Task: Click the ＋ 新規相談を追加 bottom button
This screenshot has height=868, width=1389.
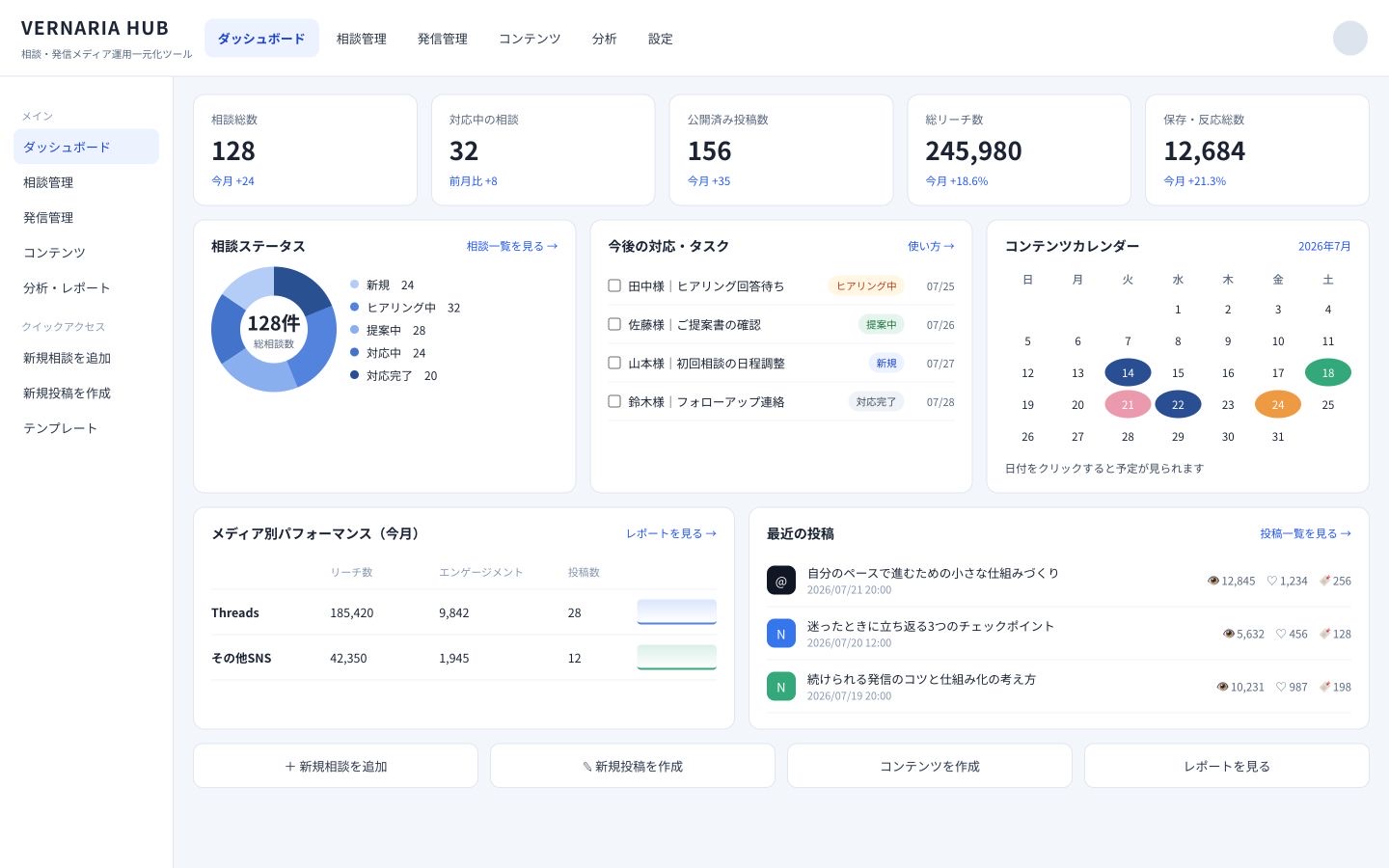Action: (336, 766)
